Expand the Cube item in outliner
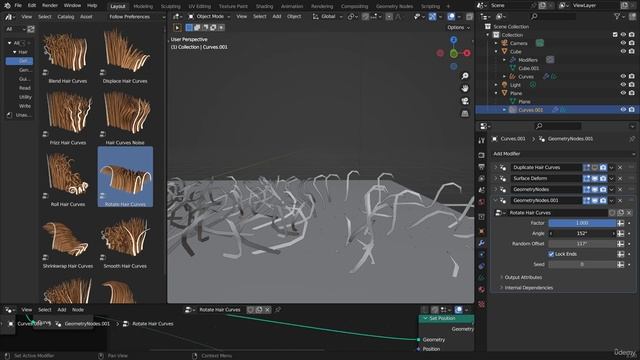 496,51
